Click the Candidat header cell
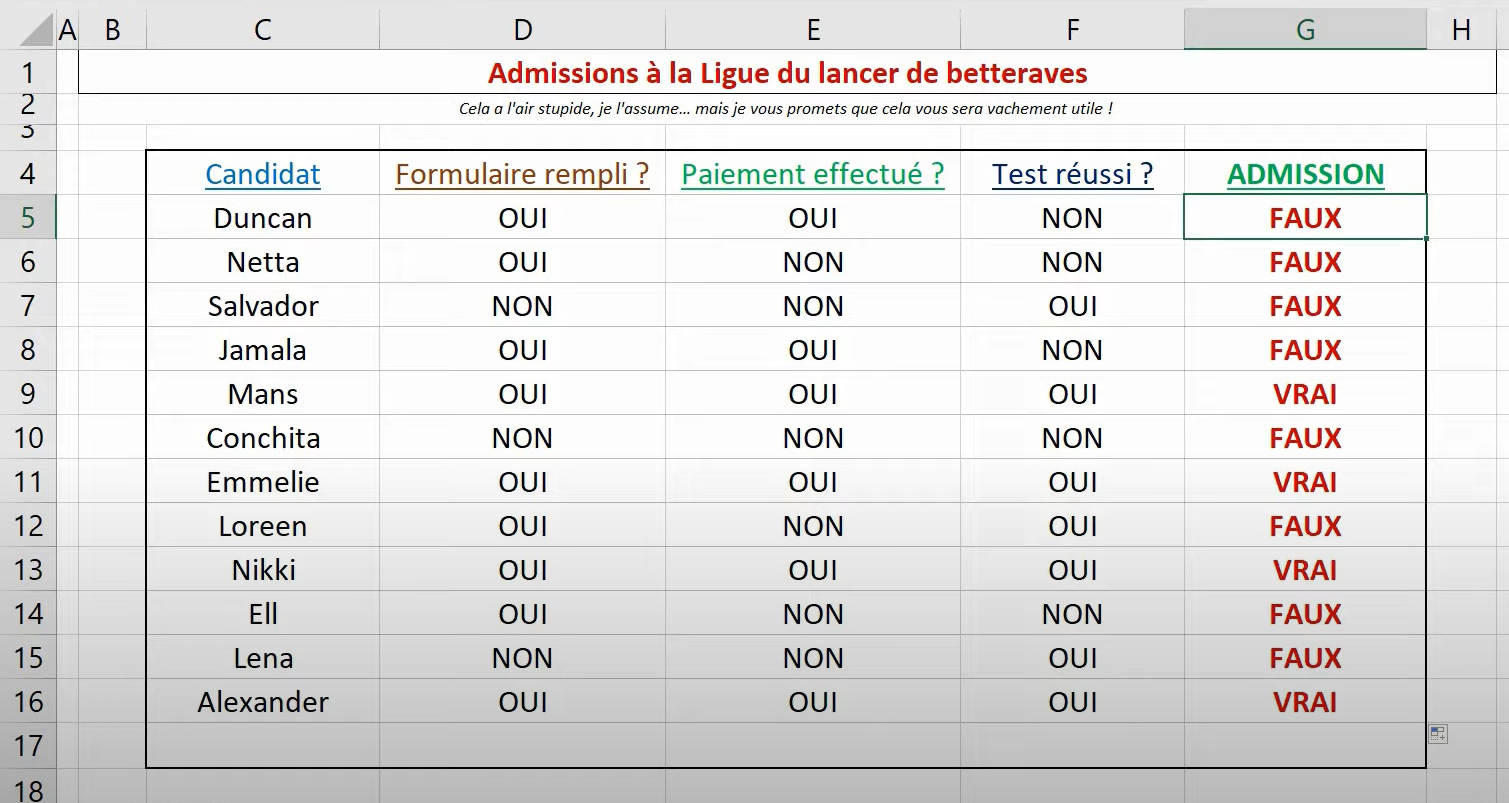Screen dimensions: 1509x803 263,174
